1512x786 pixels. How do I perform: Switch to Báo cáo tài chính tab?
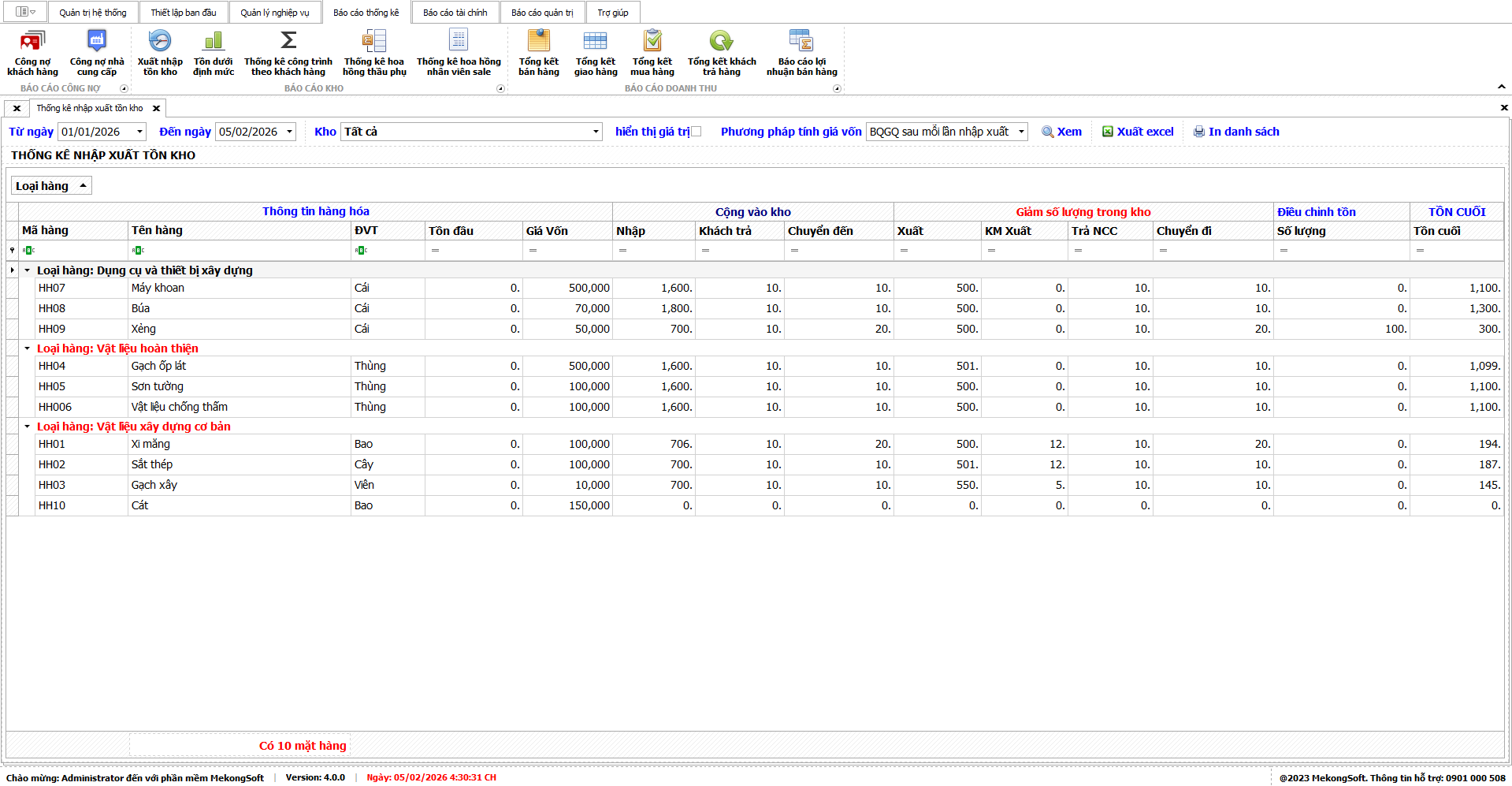(x=455, y=13)
